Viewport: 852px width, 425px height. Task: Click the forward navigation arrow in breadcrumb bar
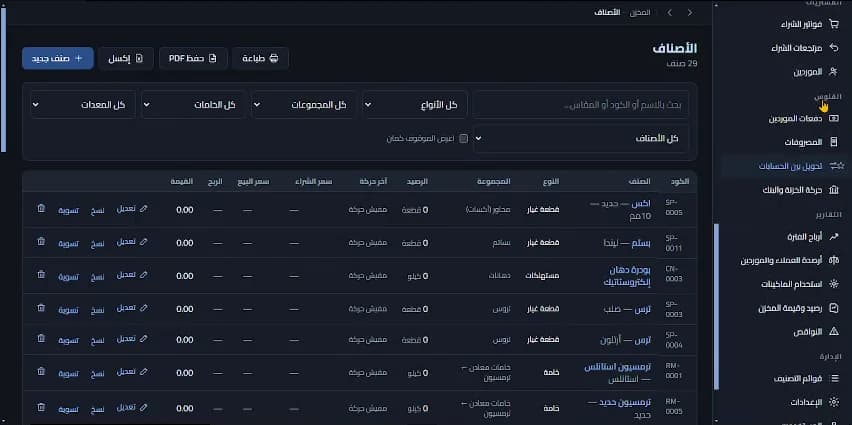click(669, 12)
